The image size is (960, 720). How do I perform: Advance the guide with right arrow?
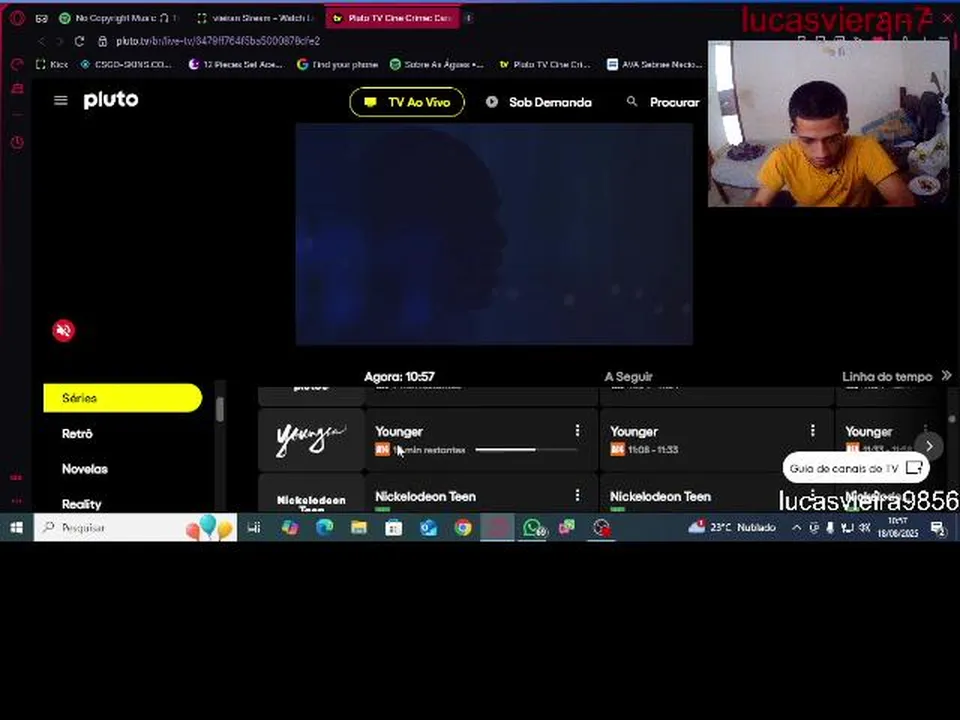pos(929,446)
